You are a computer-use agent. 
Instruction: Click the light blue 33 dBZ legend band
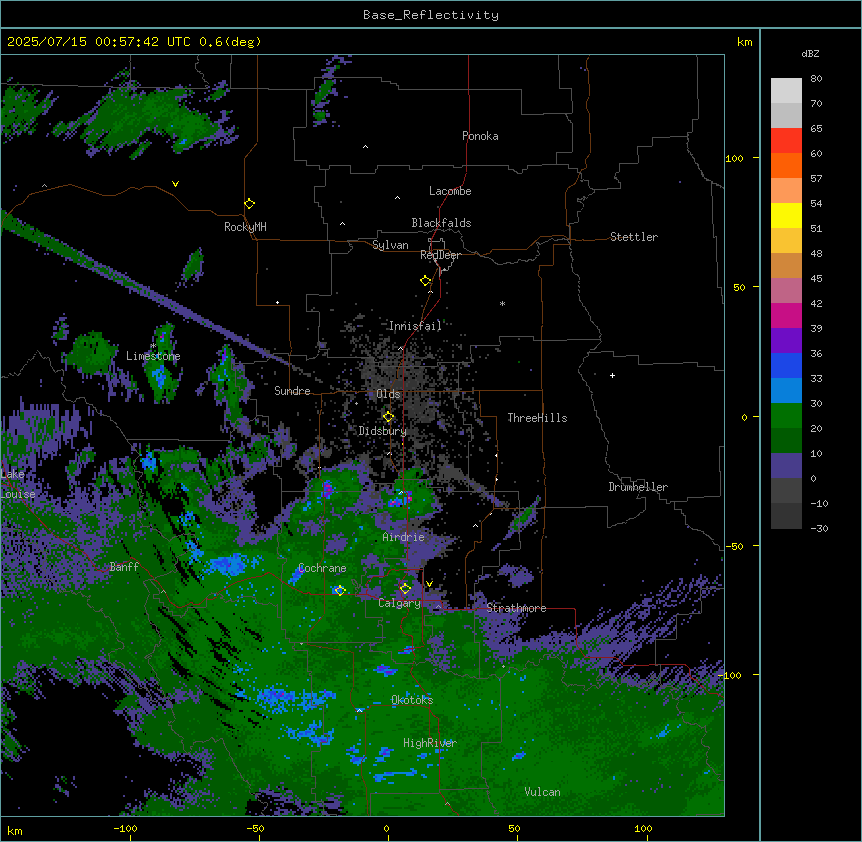[786, 390]
